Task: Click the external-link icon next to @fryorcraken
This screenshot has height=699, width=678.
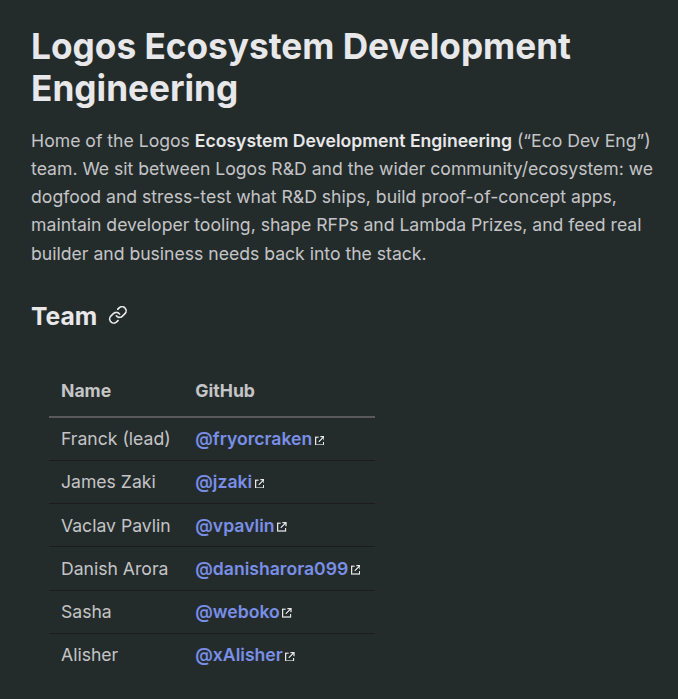Action: [x=319, y=440]
